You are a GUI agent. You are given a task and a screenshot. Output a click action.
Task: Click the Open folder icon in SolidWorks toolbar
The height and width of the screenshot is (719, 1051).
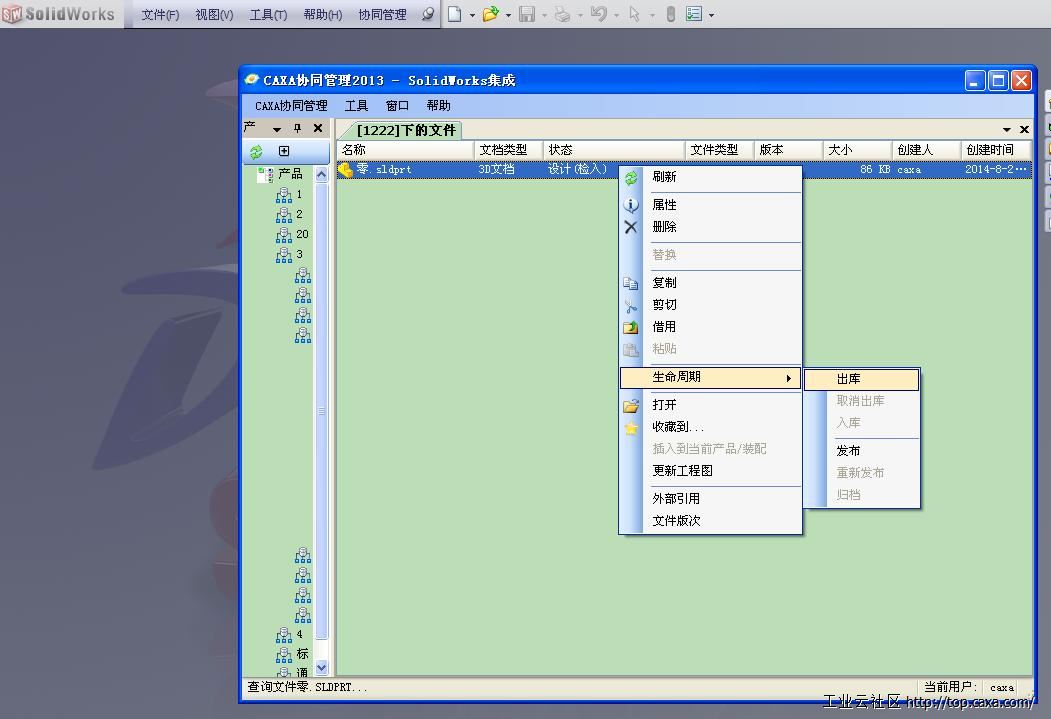[490, 14]
